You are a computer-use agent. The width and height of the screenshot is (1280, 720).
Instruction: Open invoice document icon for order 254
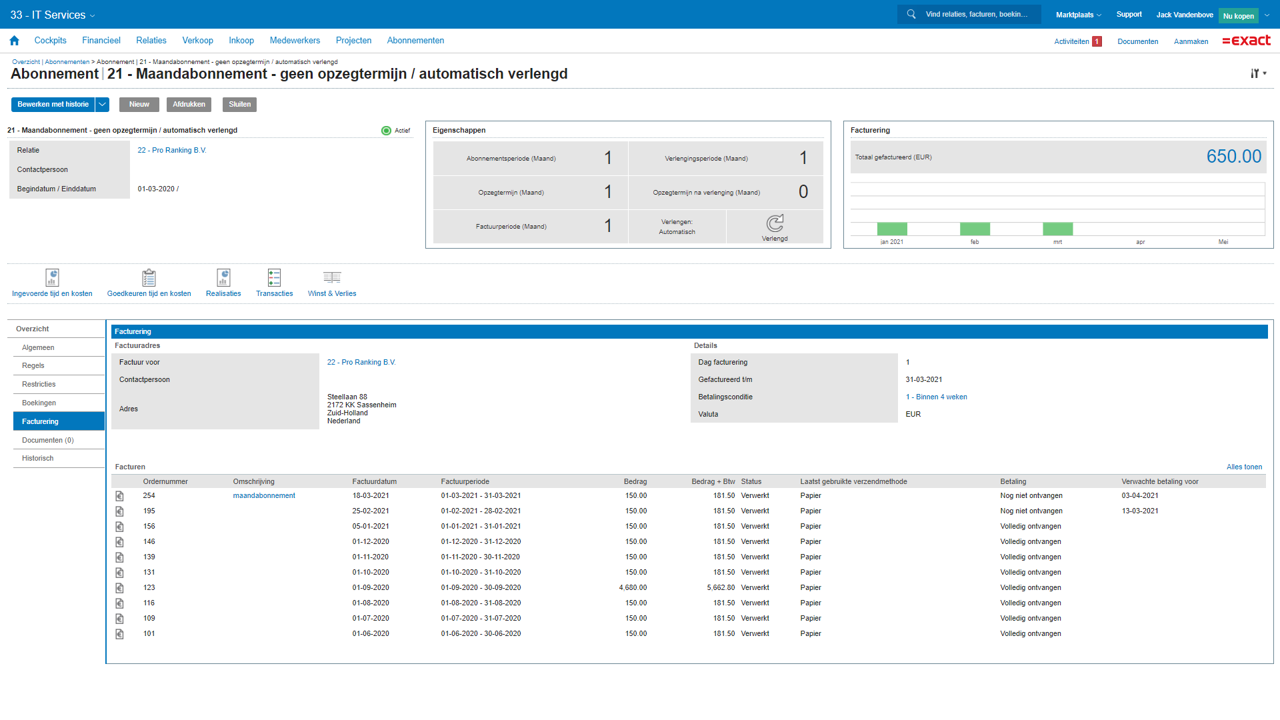coord(120,496)
